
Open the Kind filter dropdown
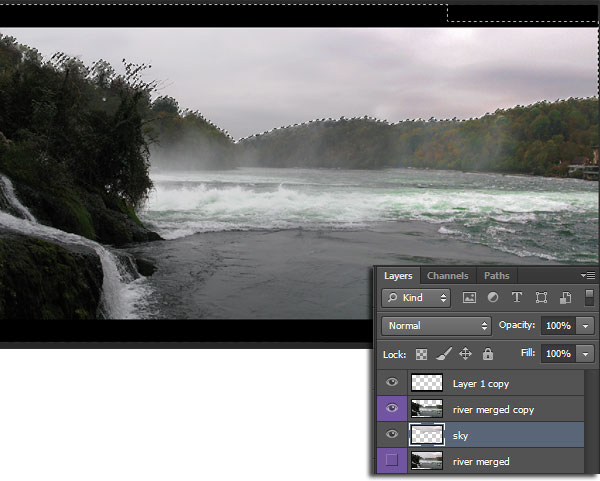[416, 298]
